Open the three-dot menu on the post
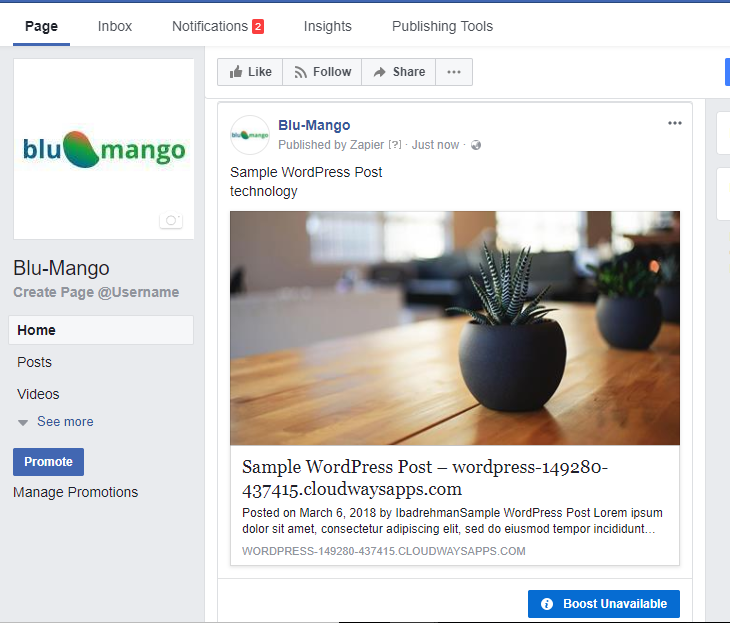The height and width of the screenshot is (623, 730). pos(675,123)
